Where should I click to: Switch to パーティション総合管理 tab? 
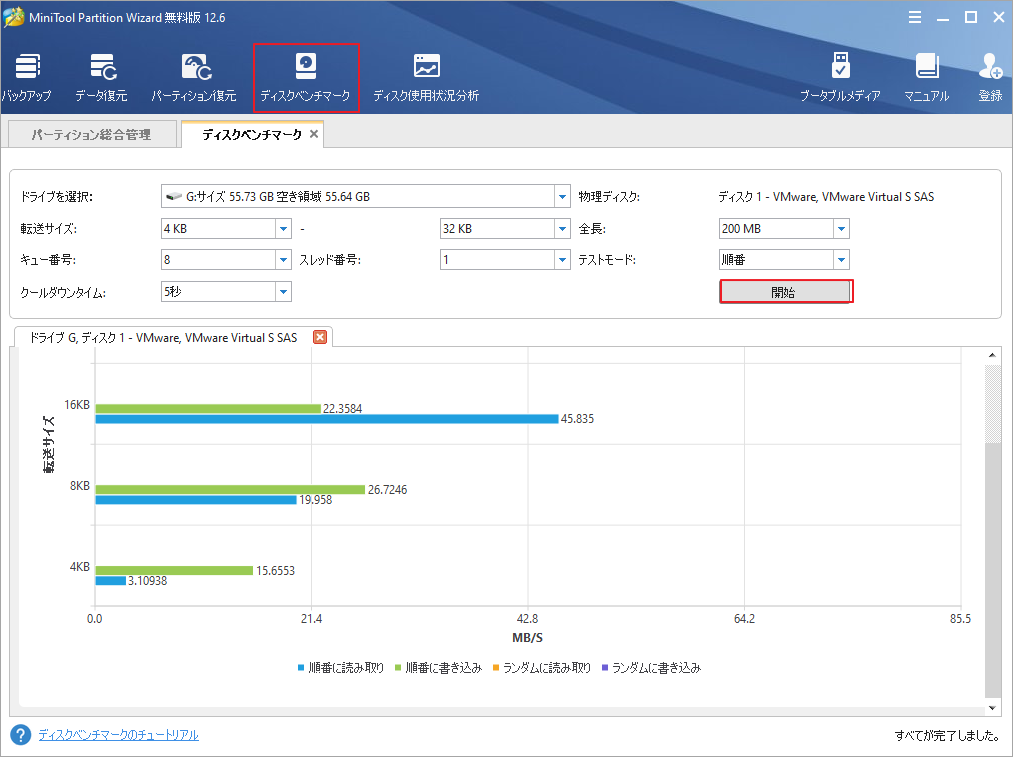pyautogui.click(x=92, y=134)
